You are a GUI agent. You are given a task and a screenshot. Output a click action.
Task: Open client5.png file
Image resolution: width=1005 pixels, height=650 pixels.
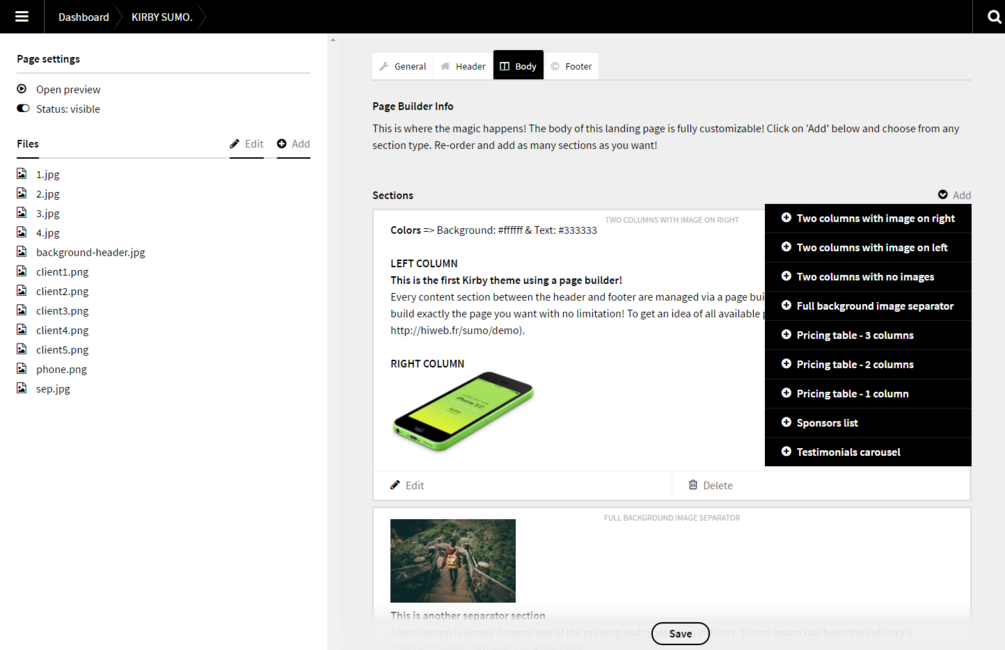tap(62, 349)
